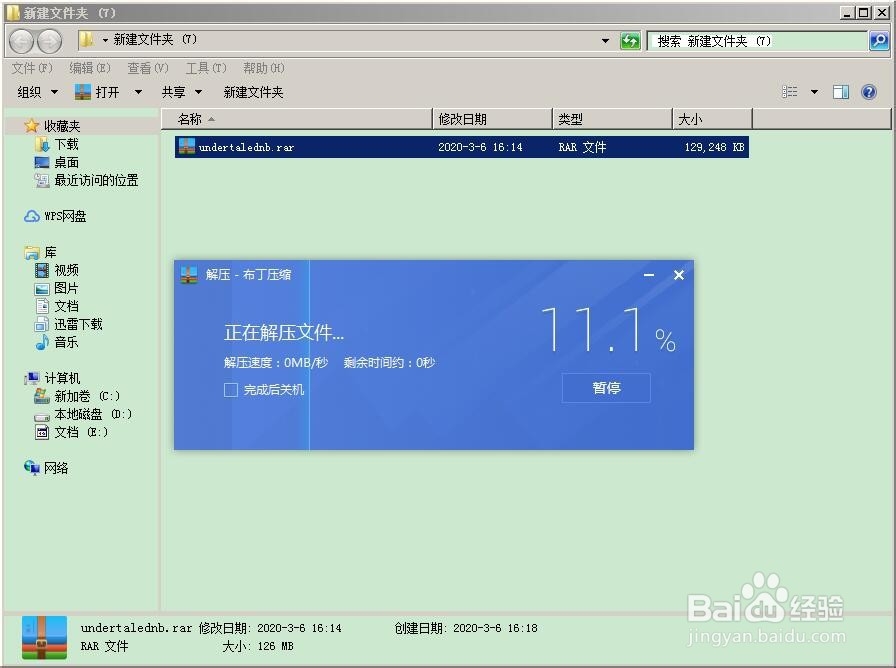
Task: Click the Forward navigation arrow button
Action: tap(49, 41)
